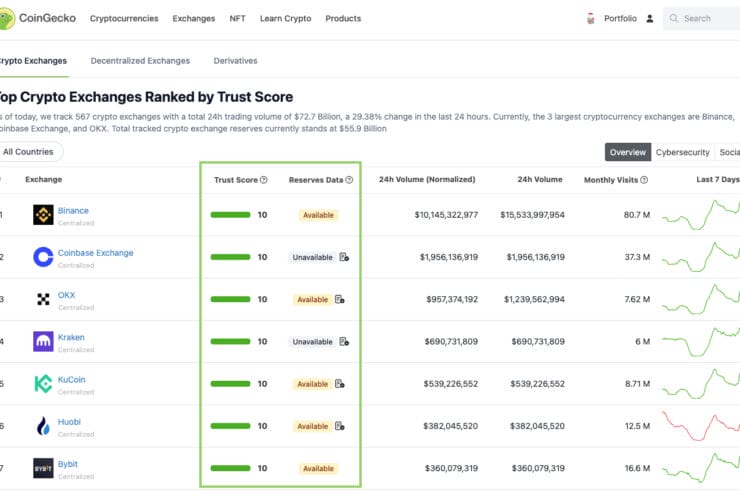Click the OKX logo icon
Viewport: 740px width, 492px height.
[43, 299]
